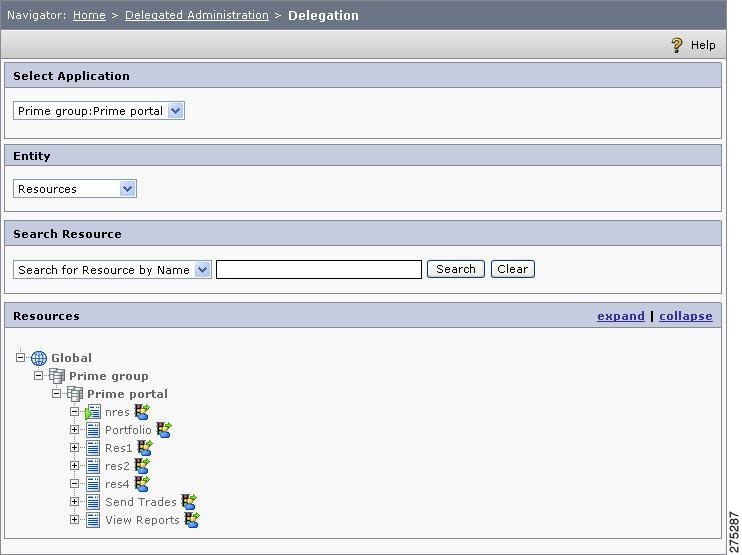The width and height of the screenshot is (742, 555).
Task: Select the res2 resource label
Action: [117, 466]
